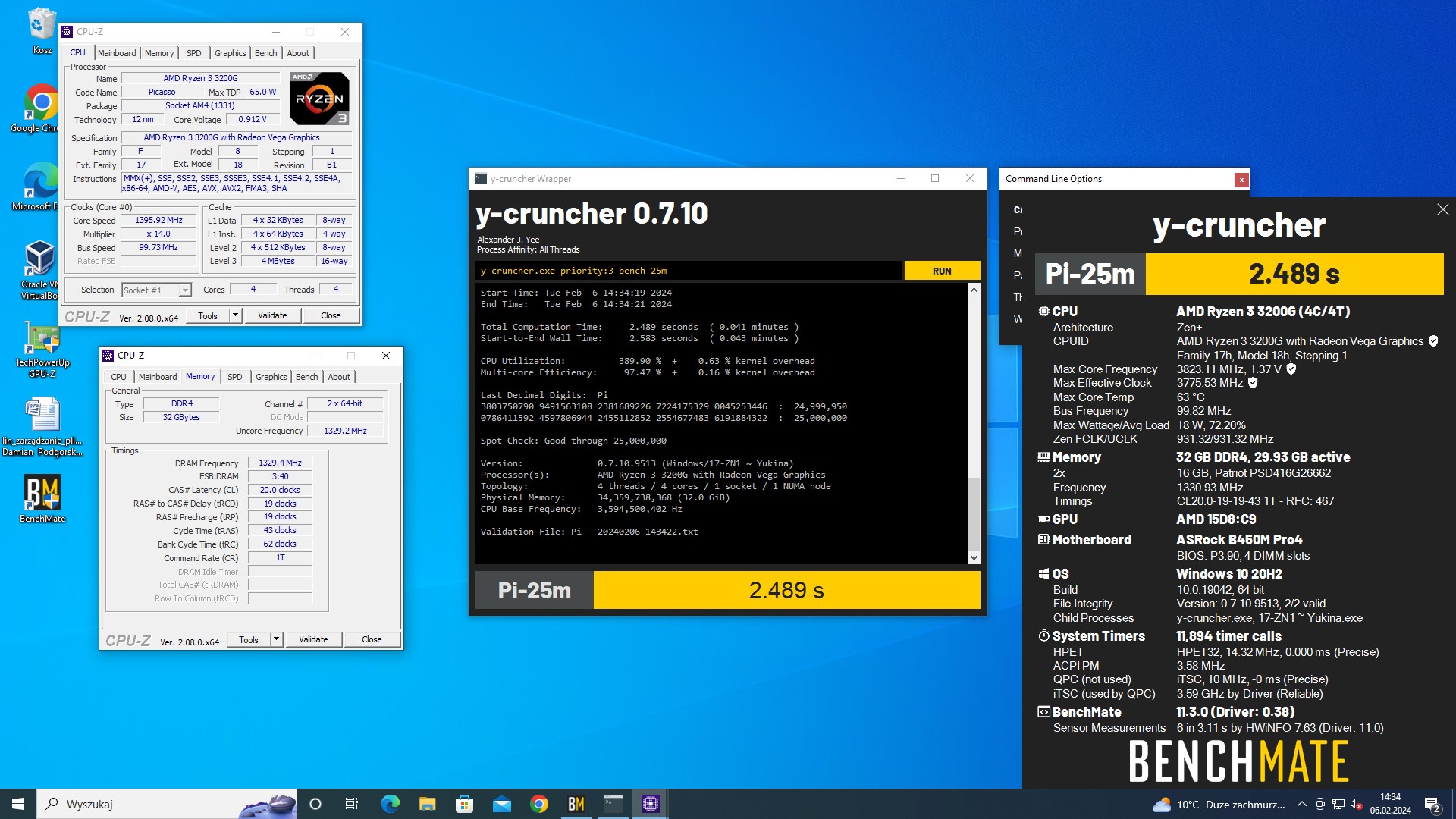Click the System Timers stopwatch icon

[x=1044, y=636]
